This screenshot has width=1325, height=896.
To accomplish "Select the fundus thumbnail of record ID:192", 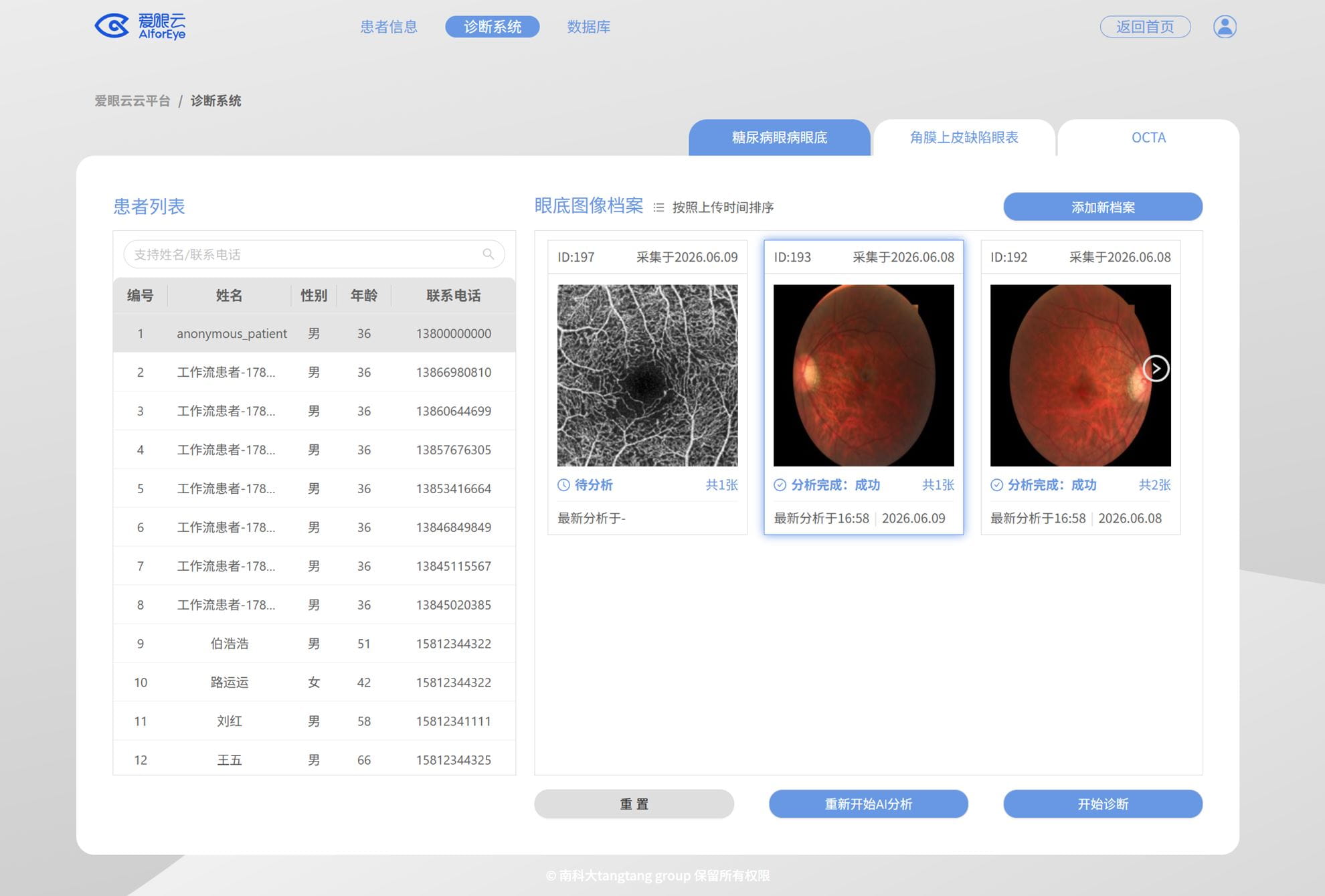I will (x=1081, y=375).
